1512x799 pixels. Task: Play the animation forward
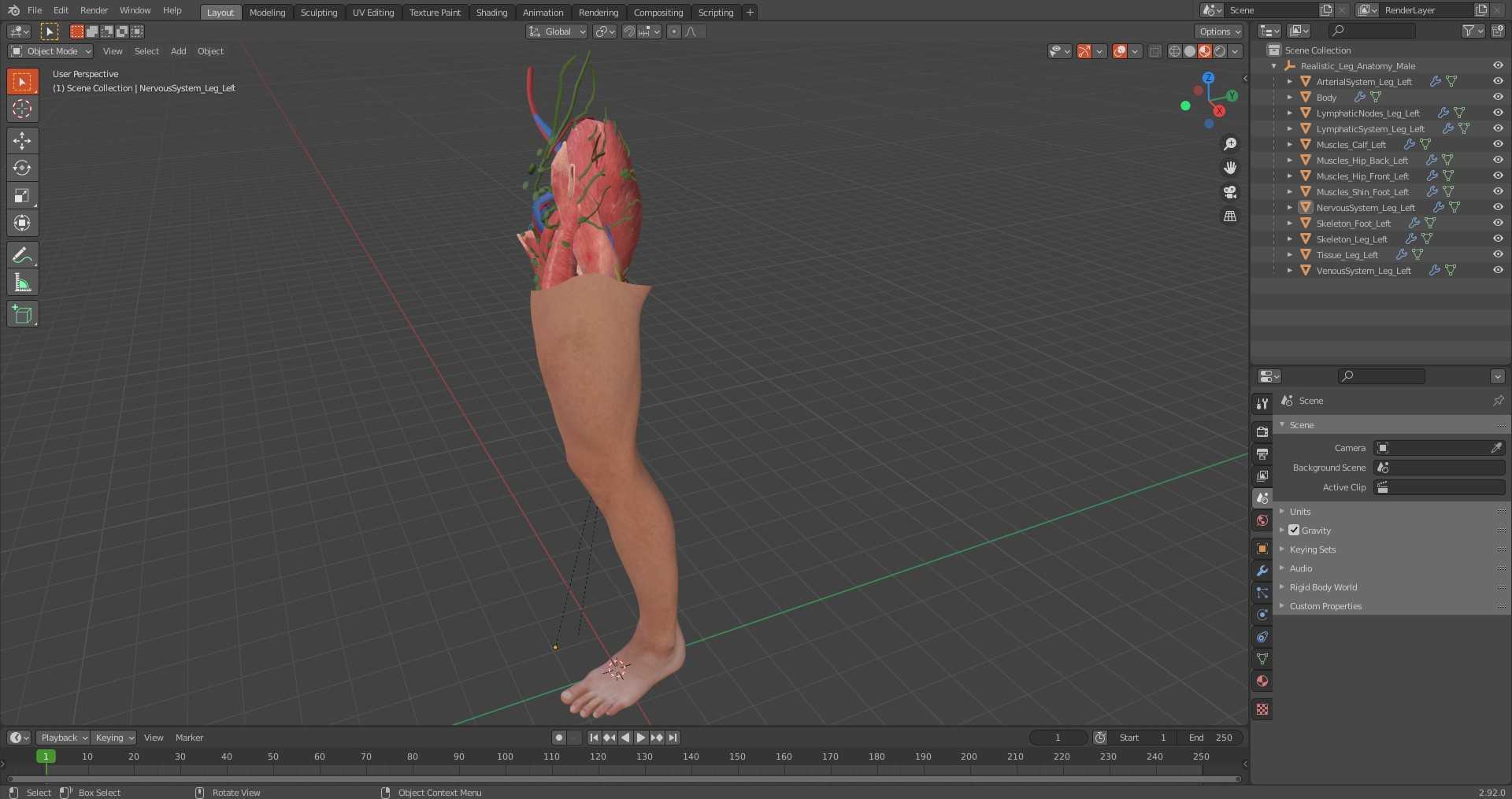click(x=641, y=738)
